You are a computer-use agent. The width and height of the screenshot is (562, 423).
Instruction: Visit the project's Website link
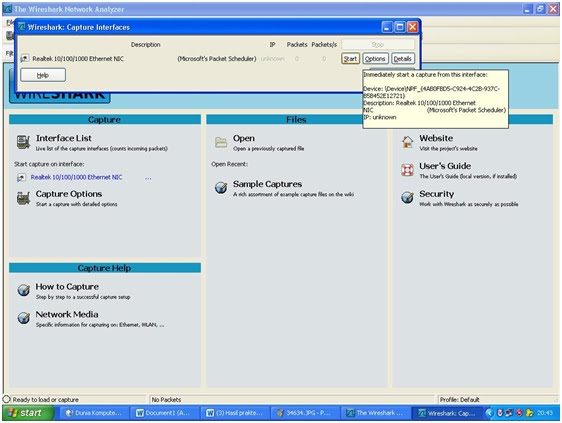pyautogui.click(x=436, y=138)
